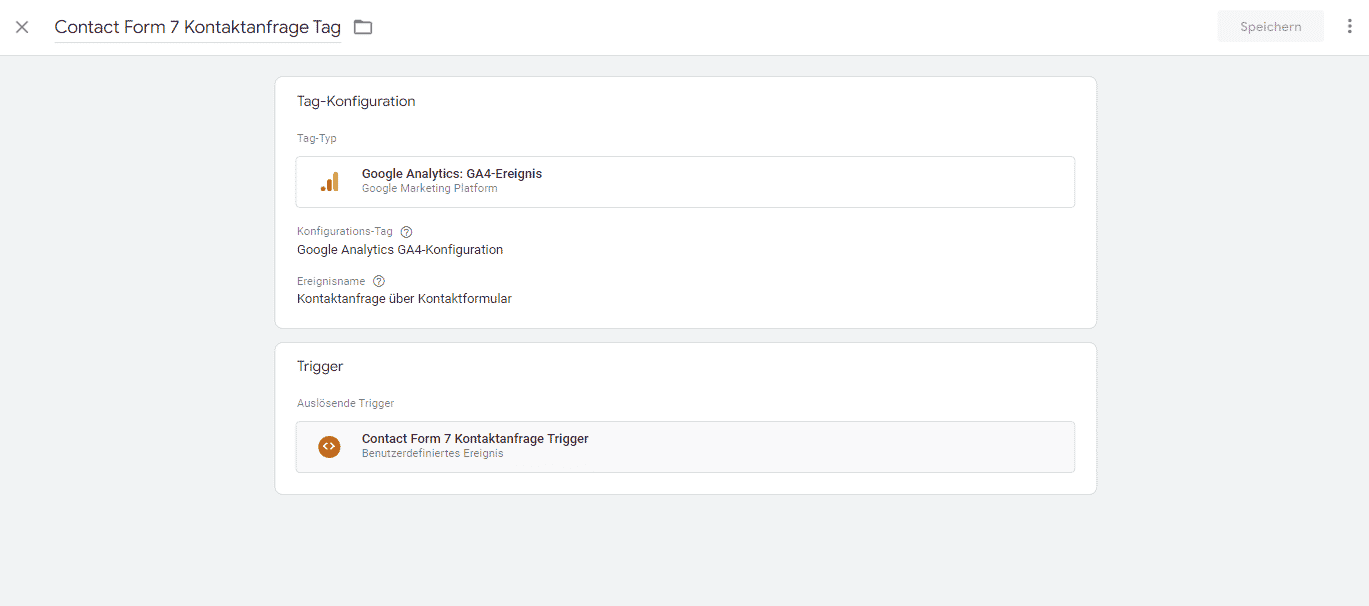1369x606 pixels.
Task: Click the Google Marketing Platform subtitle
Action: 429,188
